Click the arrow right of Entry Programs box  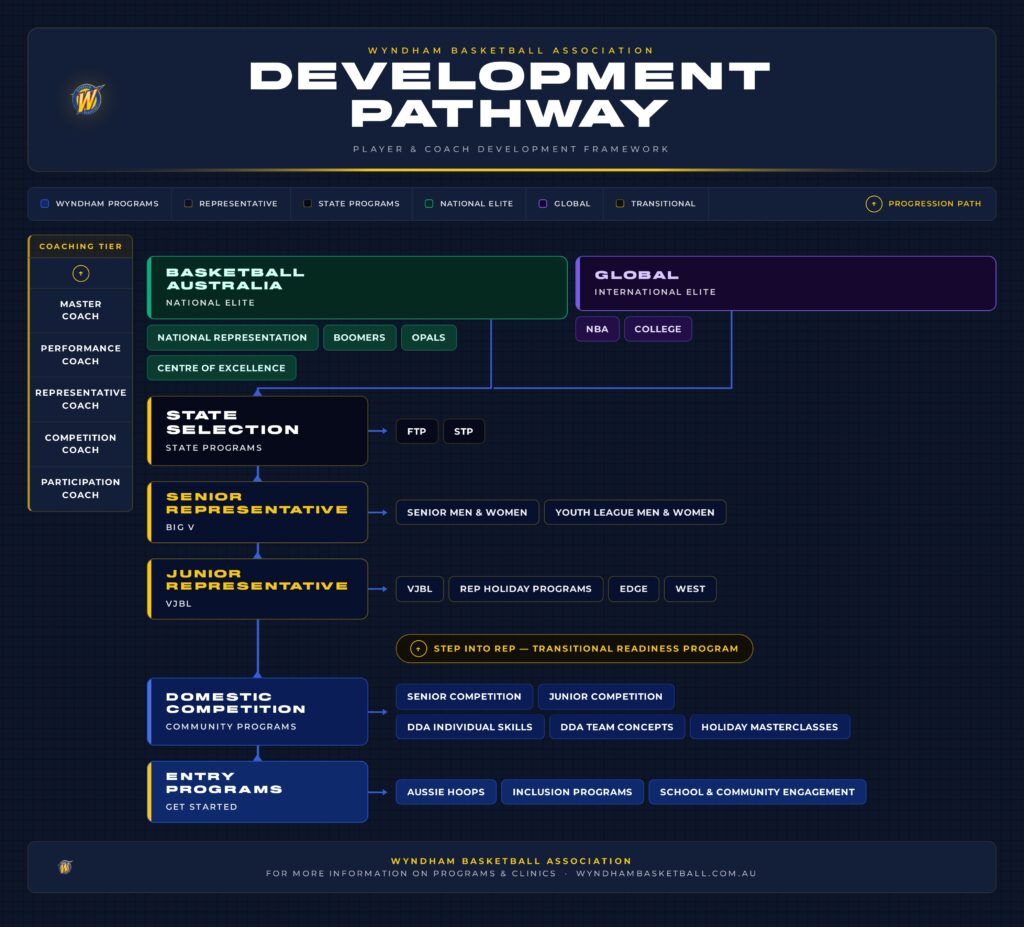380,792
